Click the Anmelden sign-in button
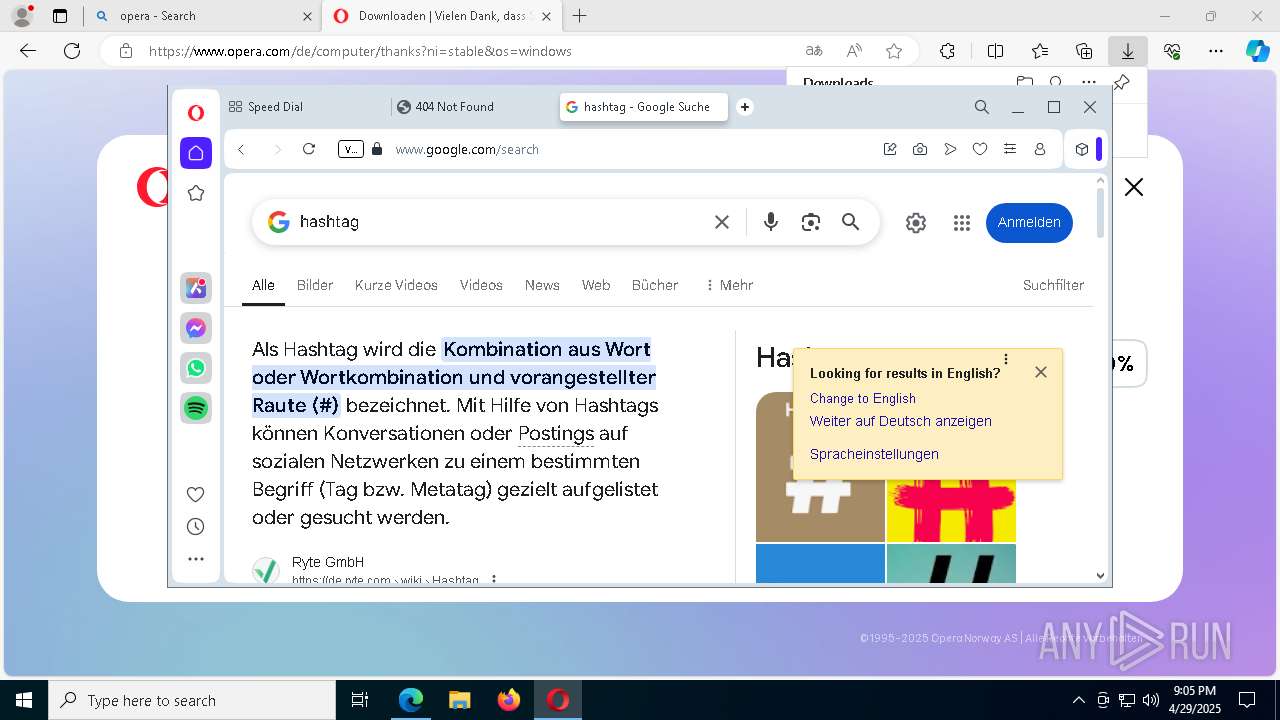 tap(1029, 222)
